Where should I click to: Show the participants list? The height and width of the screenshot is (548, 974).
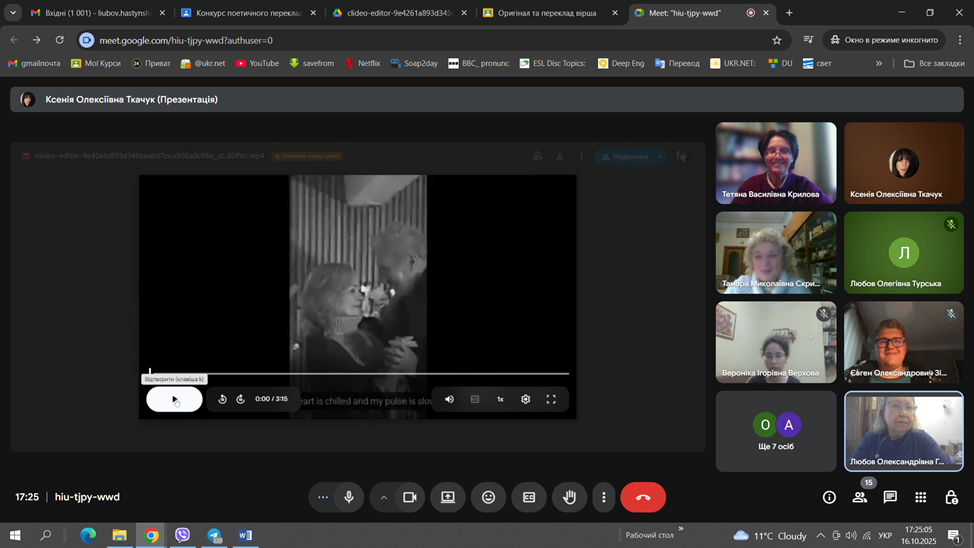point(859,497)
